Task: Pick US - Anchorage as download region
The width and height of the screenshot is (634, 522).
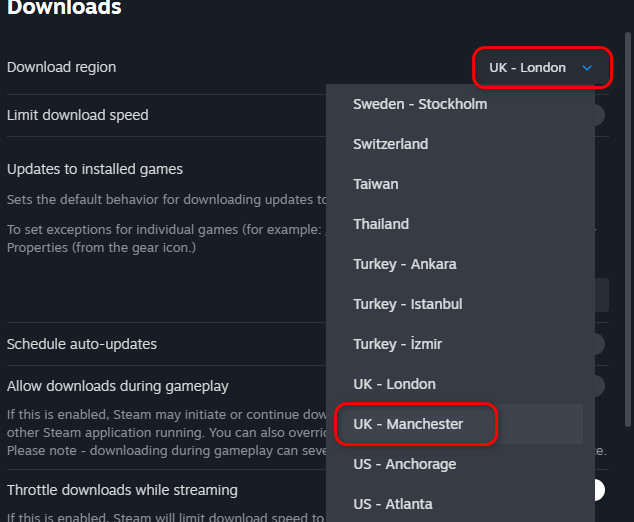Action: [404, 464]
